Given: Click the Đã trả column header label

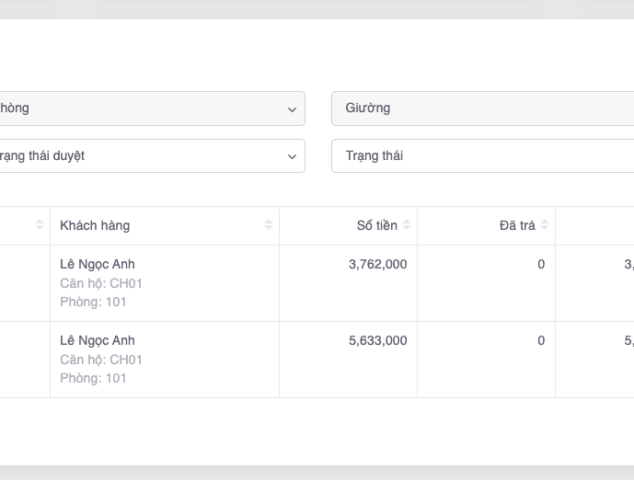Looking at the screenshot, I should pos(517,226).
